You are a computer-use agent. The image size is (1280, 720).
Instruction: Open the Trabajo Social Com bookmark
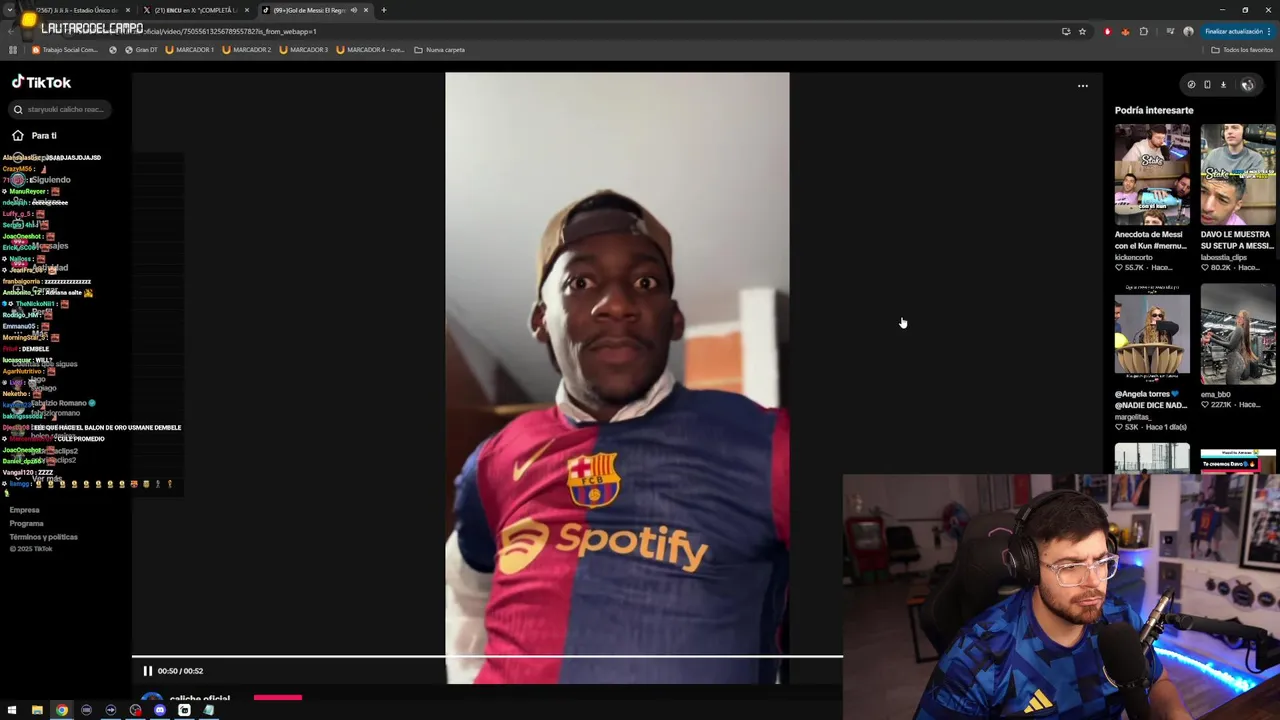[65, 50]
